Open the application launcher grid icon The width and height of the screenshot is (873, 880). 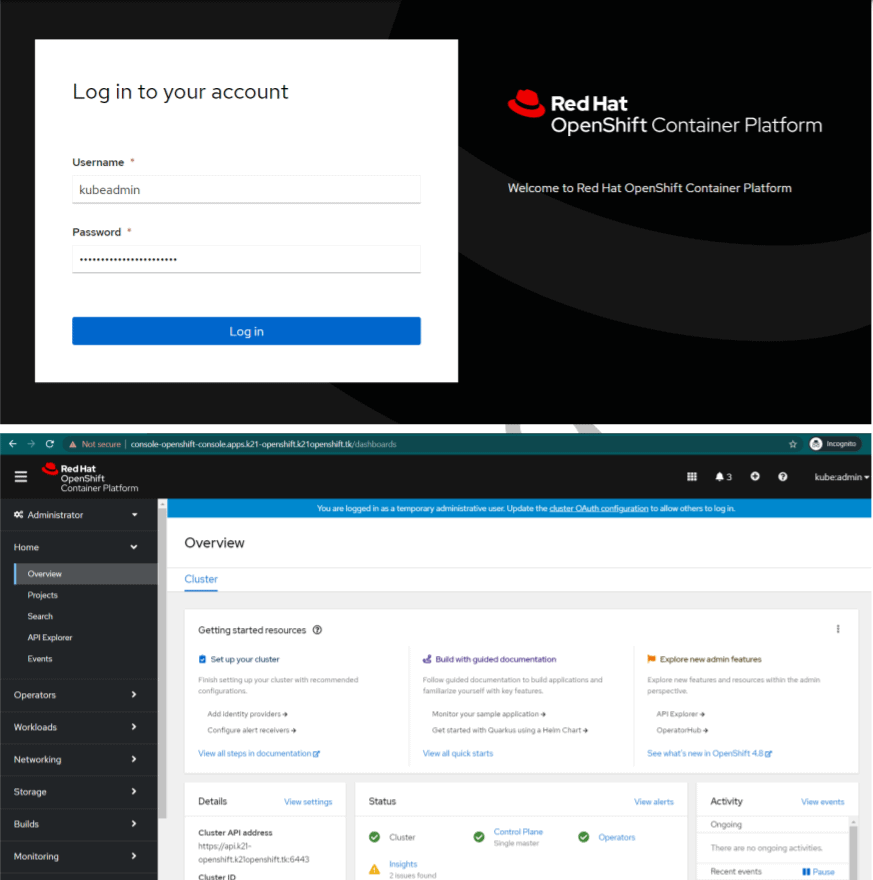coord(691,477)
